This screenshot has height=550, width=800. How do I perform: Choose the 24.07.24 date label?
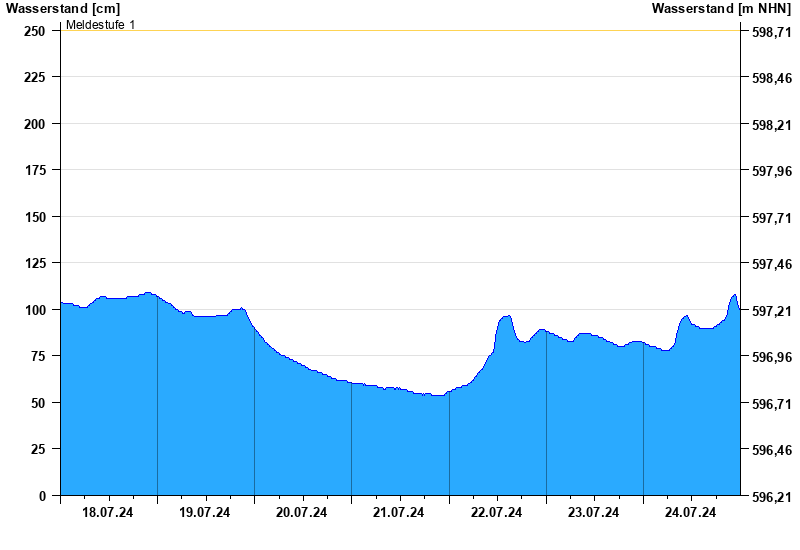[x=691, y=513]
